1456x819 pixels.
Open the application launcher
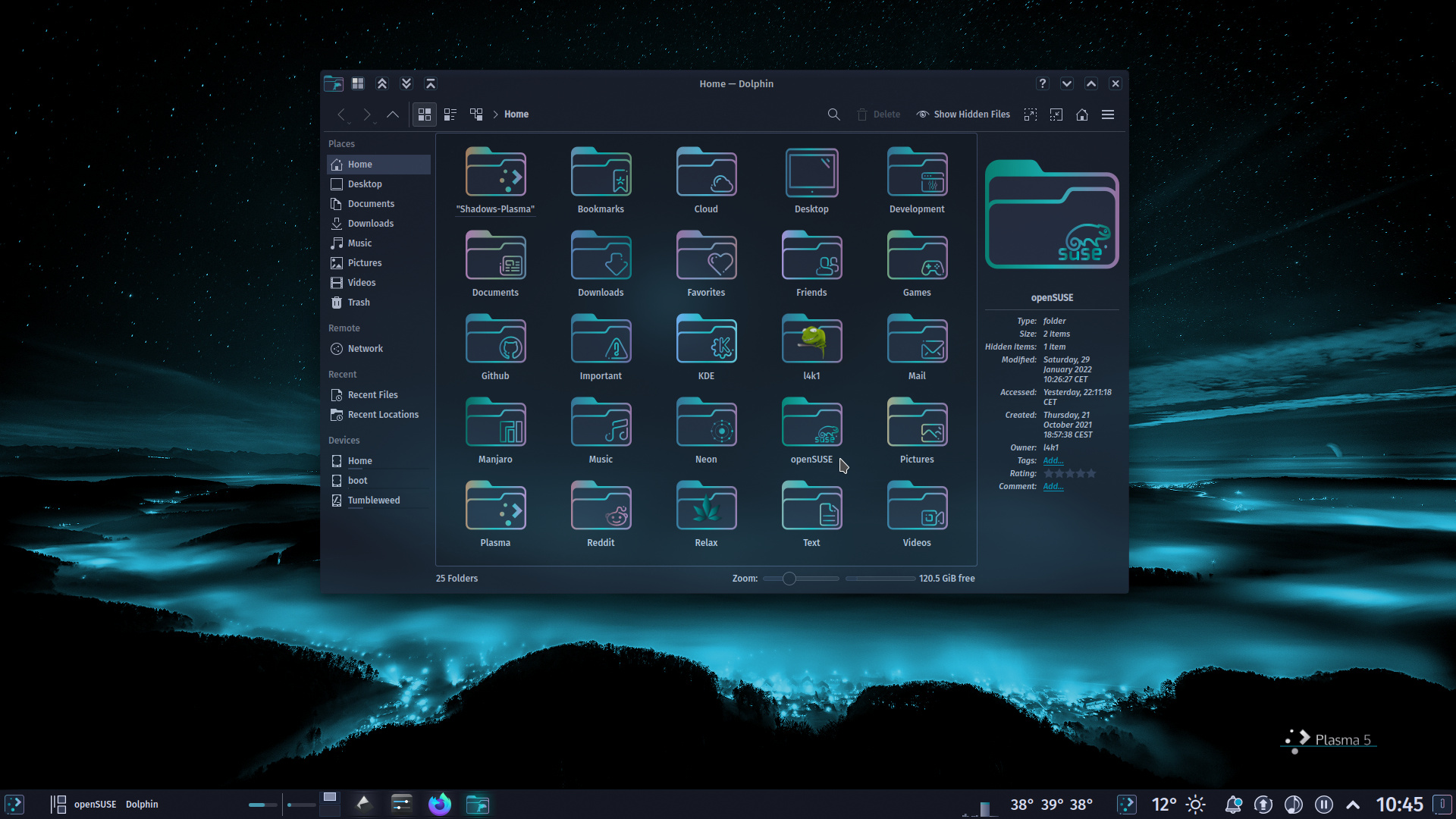[x=14, y=805]
